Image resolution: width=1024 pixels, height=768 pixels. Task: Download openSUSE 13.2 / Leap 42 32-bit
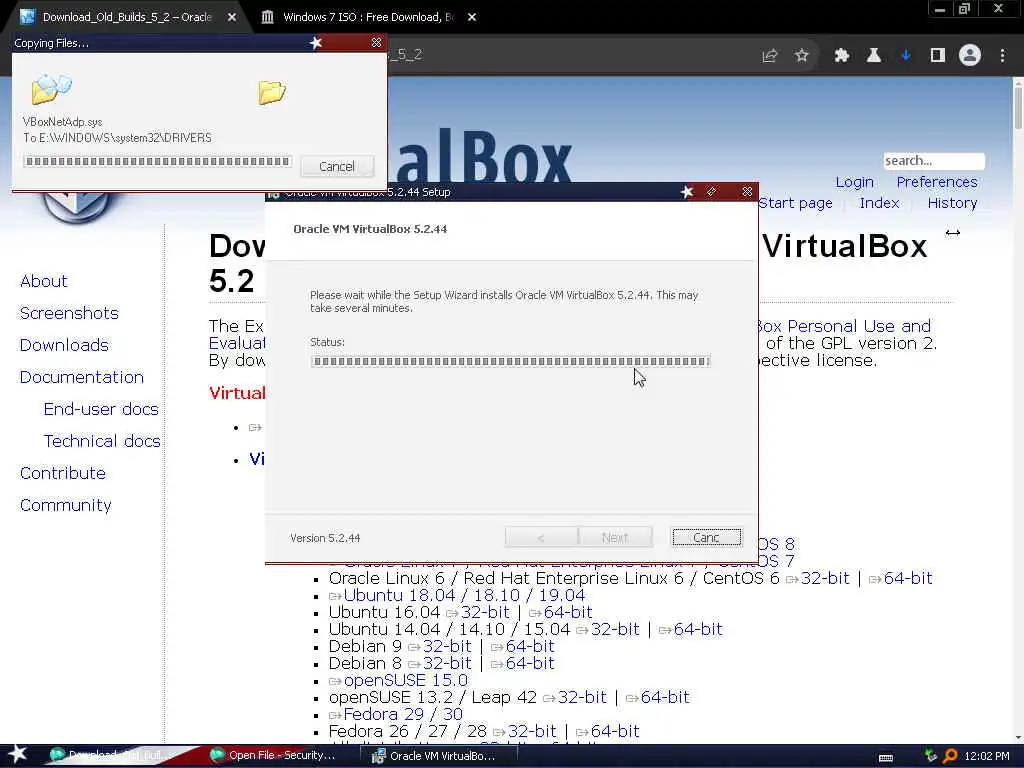point(582,697)
